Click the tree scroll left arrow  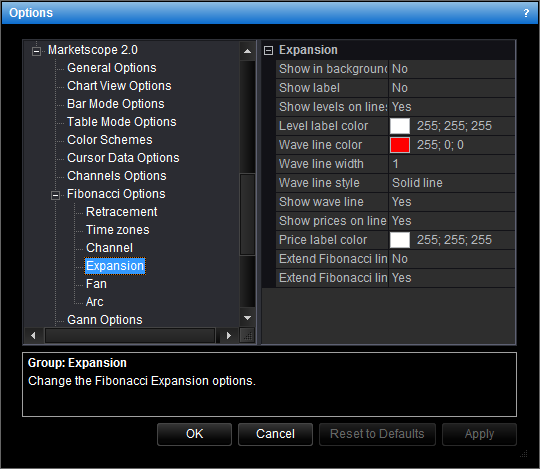click(x=33, y=335)
